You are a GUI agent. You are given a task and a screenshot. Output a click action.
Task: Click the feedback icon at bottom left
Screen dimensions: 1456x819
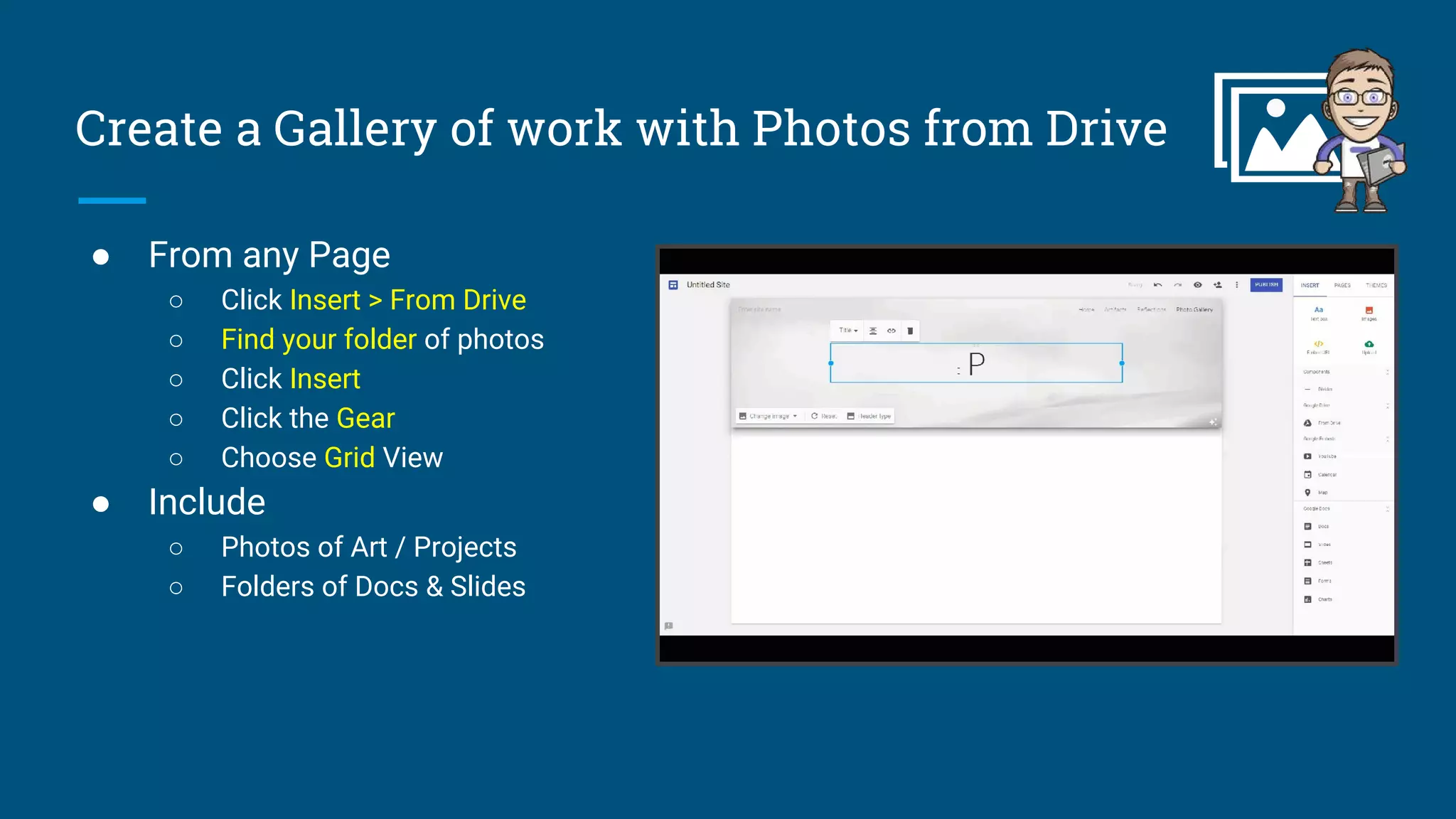tap(668, 626)
